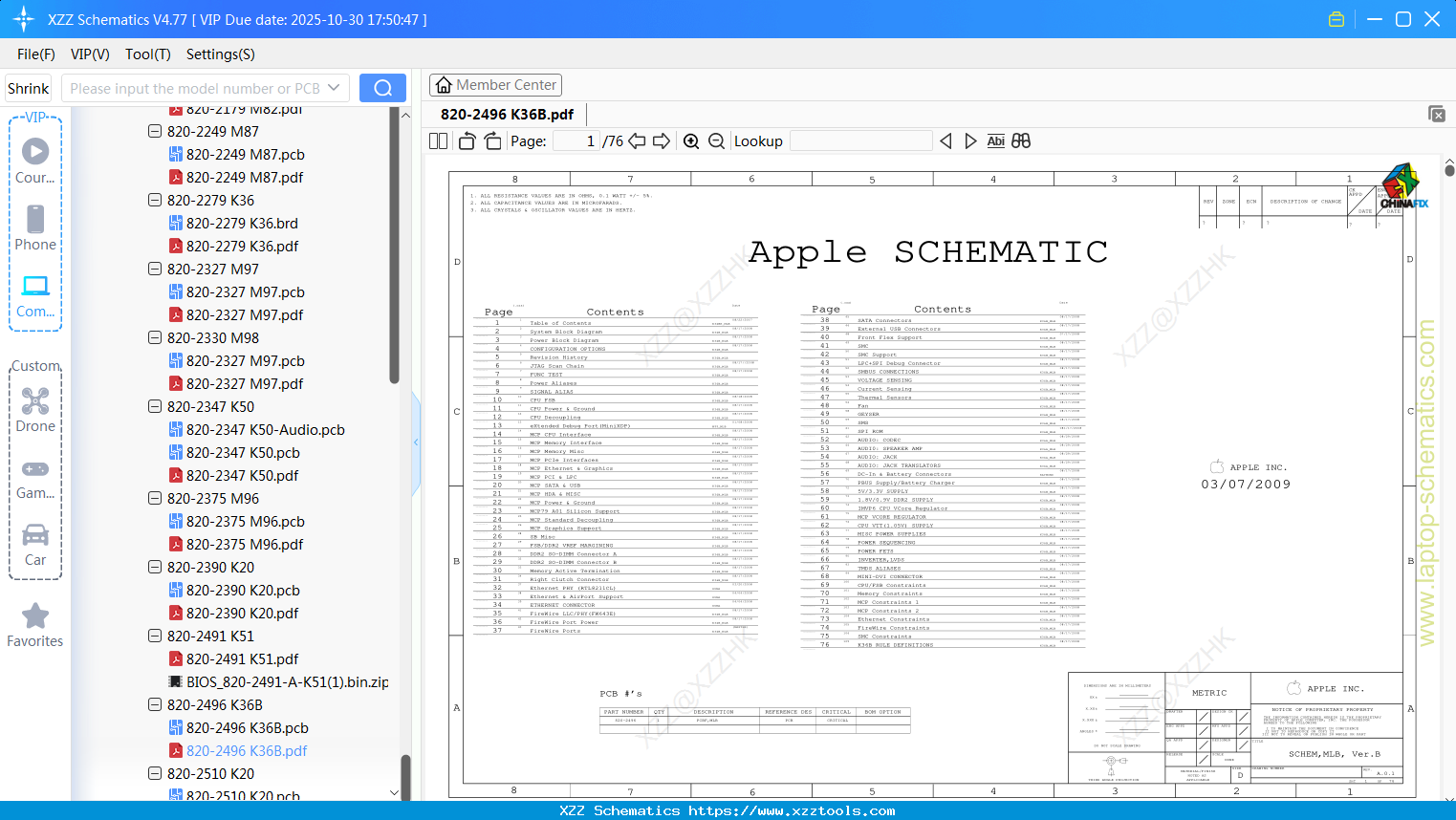Rotate the page counterclockwise
The image size is (1456, 820).
[467, 141]
